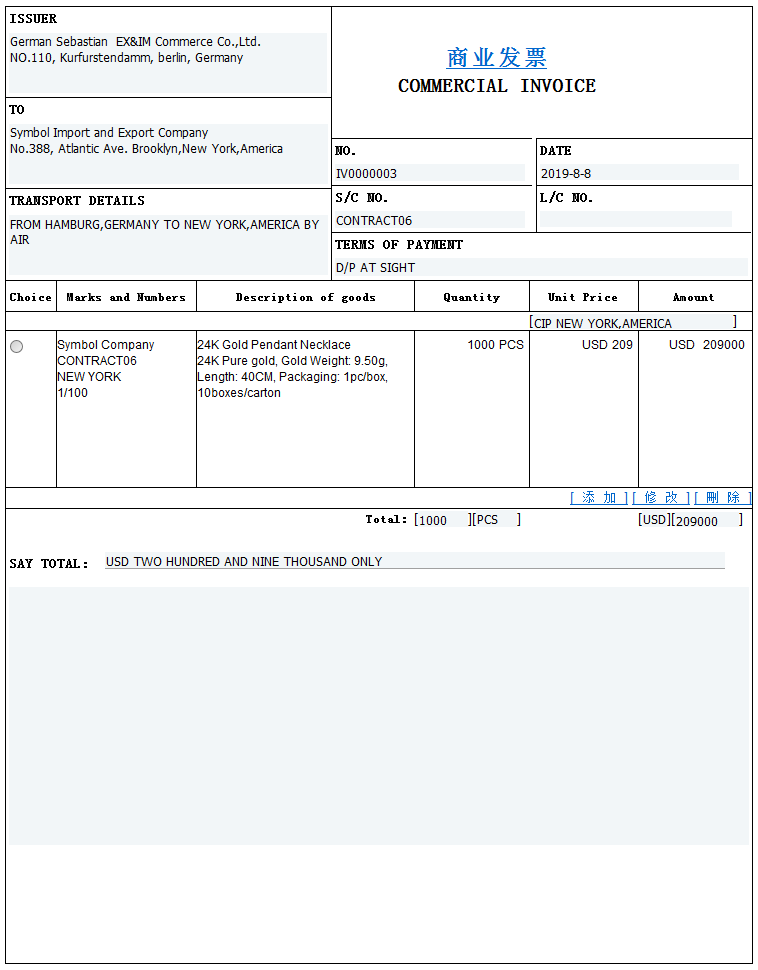The width and height of the screenshot is (758, 970).
Task: Click the empty L/C NO. field
Action: pos(636,219)
